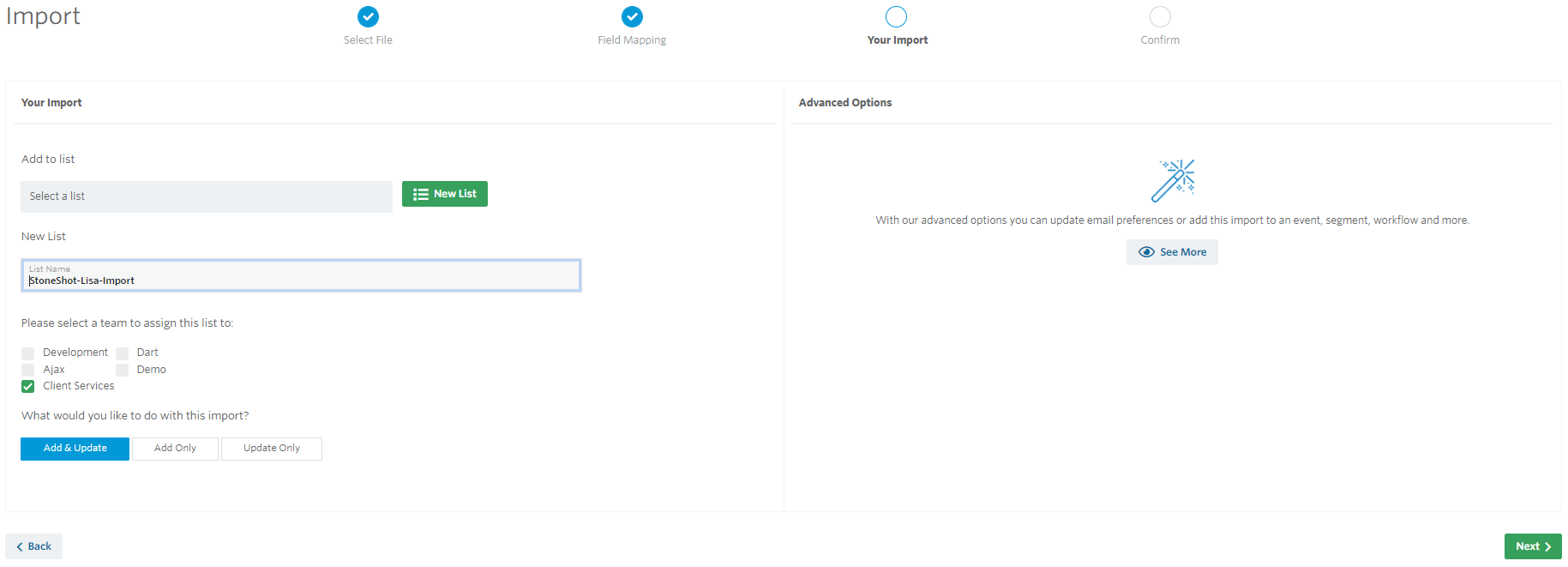Click the Your Import step label
1568x567 pixels.
tap(898, 40)
